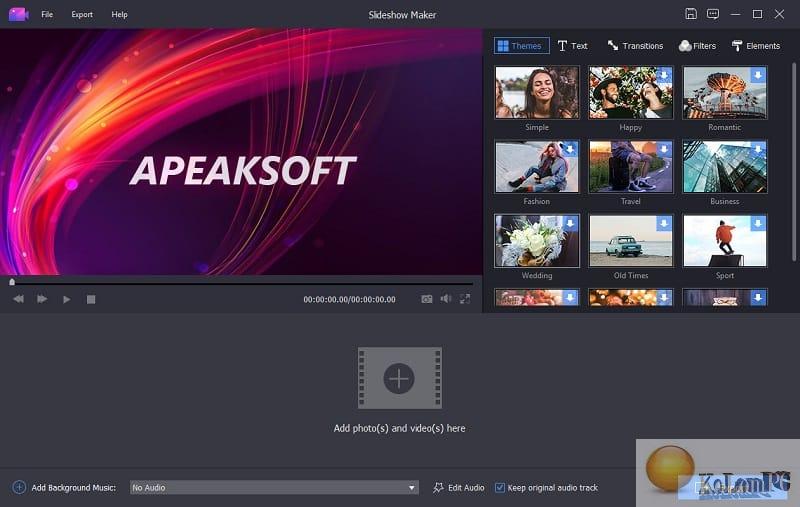Open the Export menu
The width and height of the screenshot is (800, 507).
[82, 14]
